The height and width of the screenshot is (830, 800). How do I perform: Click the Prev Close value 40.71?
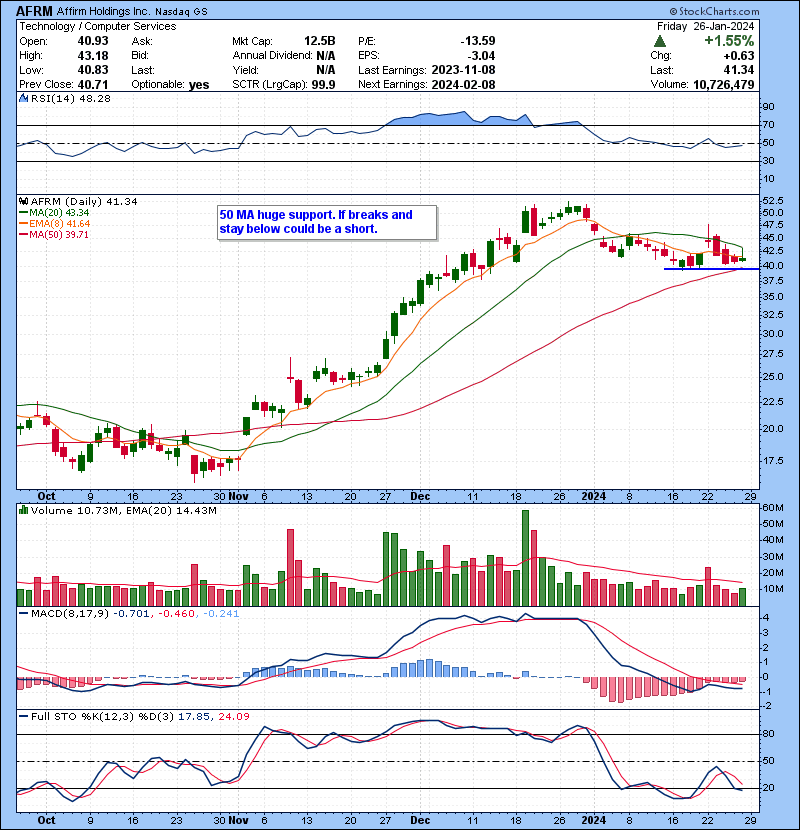click(93, 85)
